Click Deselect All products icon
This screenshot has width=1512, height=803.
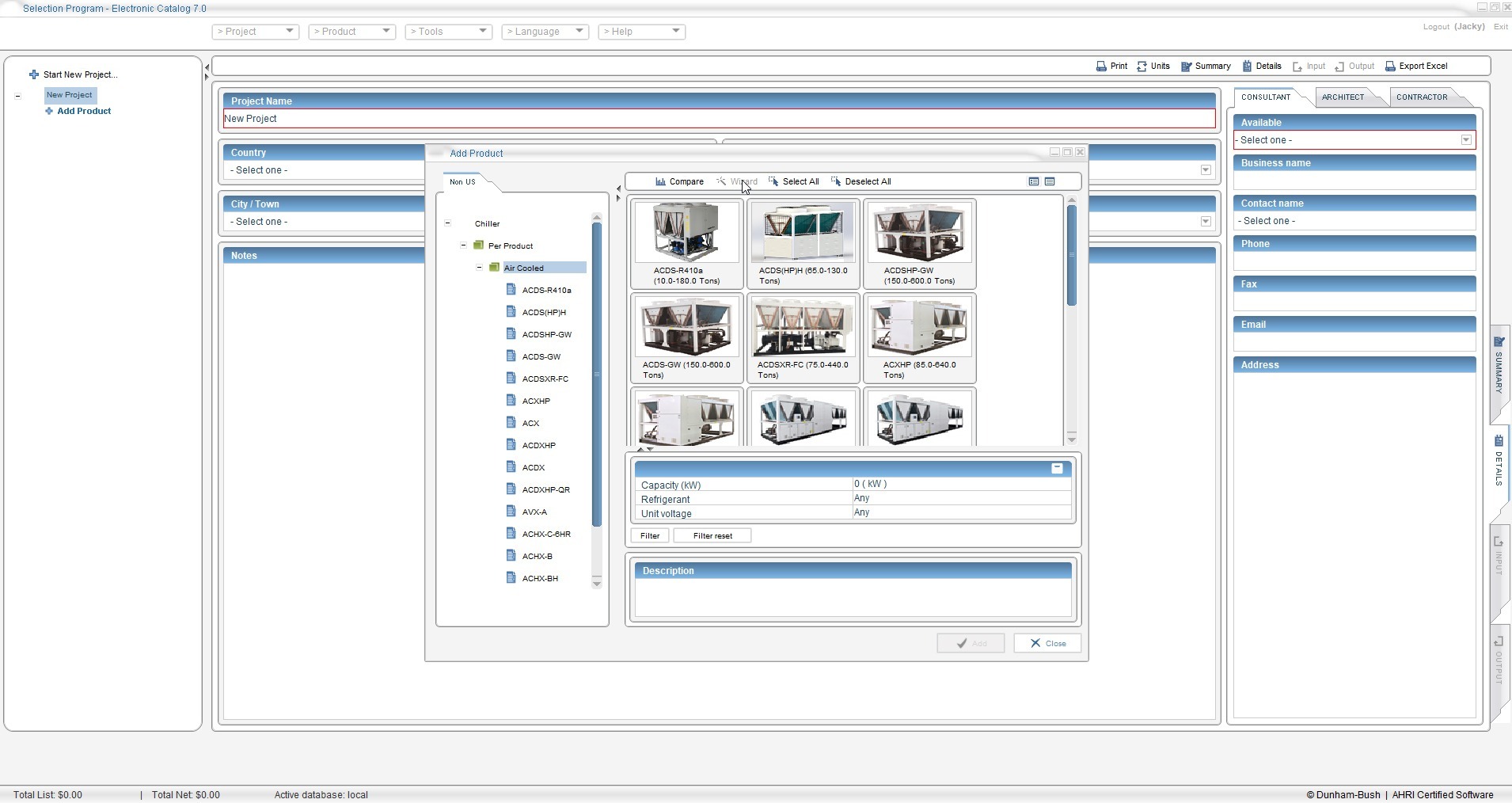point(836,181)
